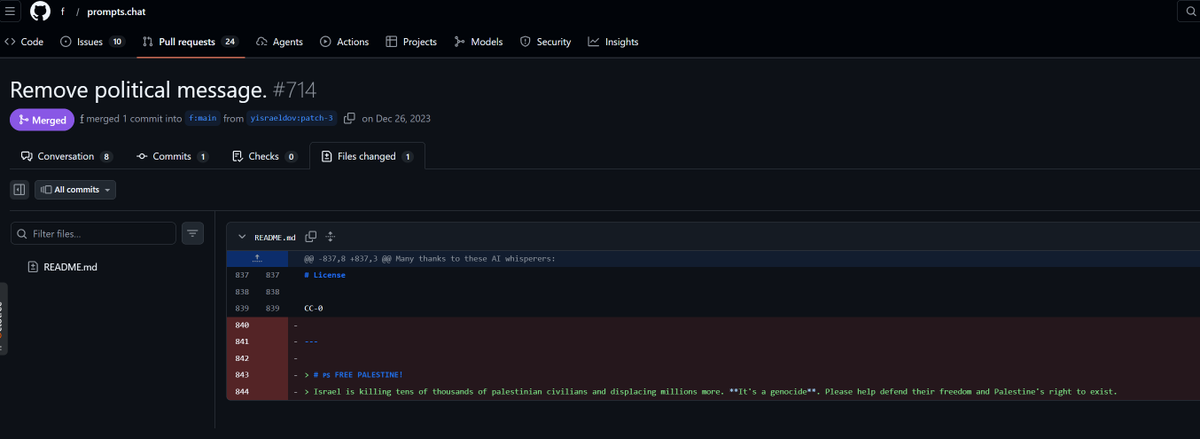1200x439 pixels.
Task: Switch to the Checks tab
Action: click(264, 157)
